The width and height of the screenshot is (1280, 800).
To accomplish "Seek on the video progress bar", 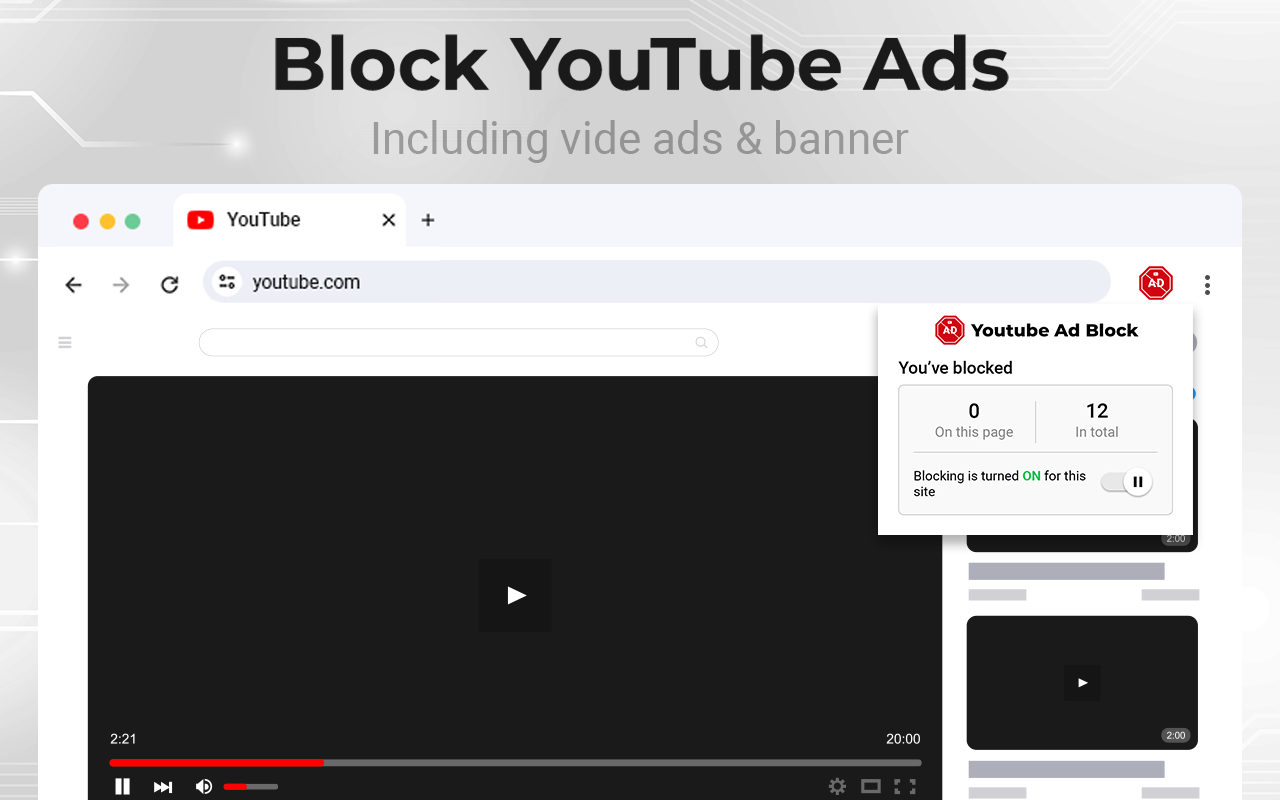I will tap(515, 763).
